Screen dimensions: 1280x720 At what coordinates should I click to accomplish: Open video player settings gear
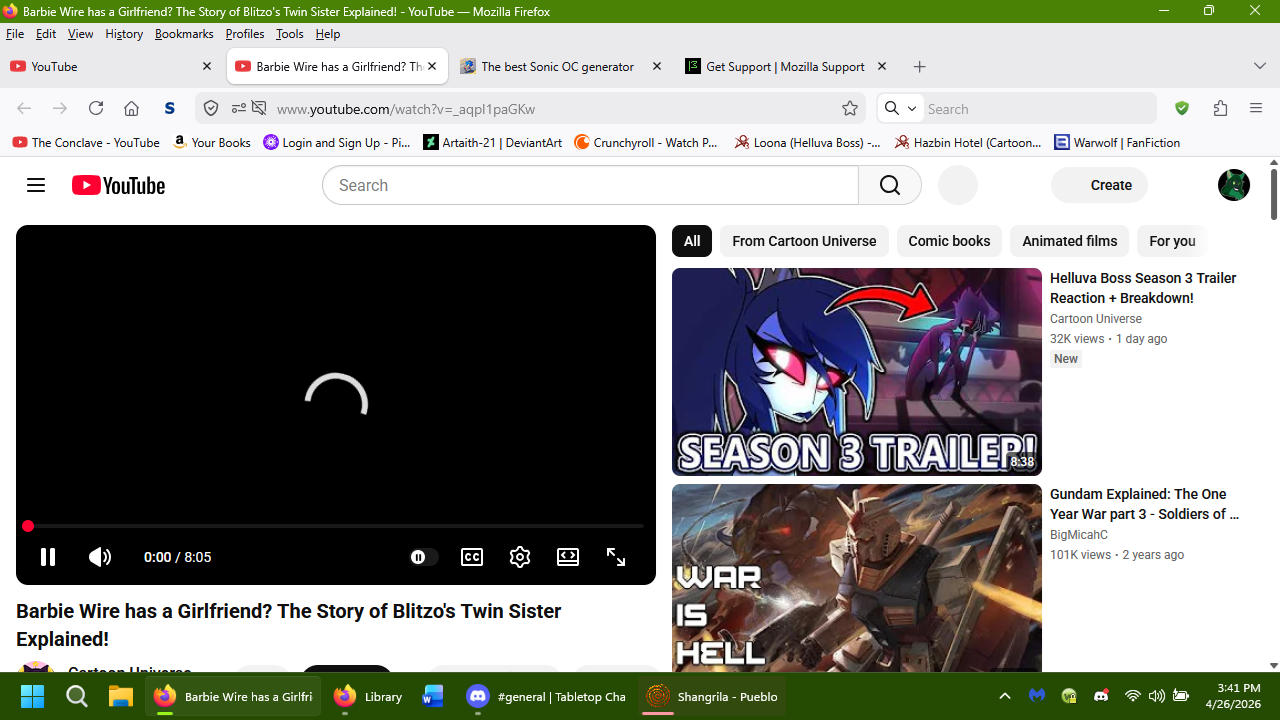520,557
